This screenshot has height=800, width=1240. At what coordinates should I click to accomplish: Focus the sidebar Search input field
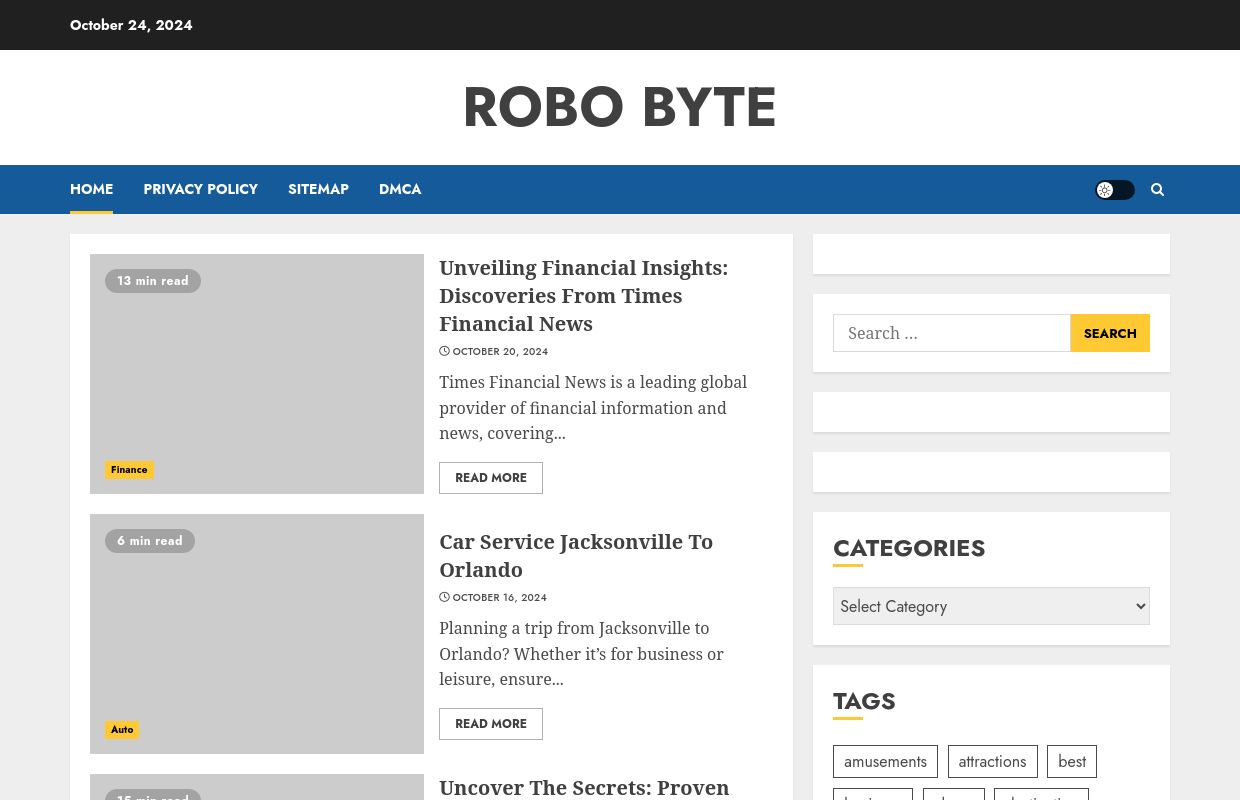click(x=952, y=333)
